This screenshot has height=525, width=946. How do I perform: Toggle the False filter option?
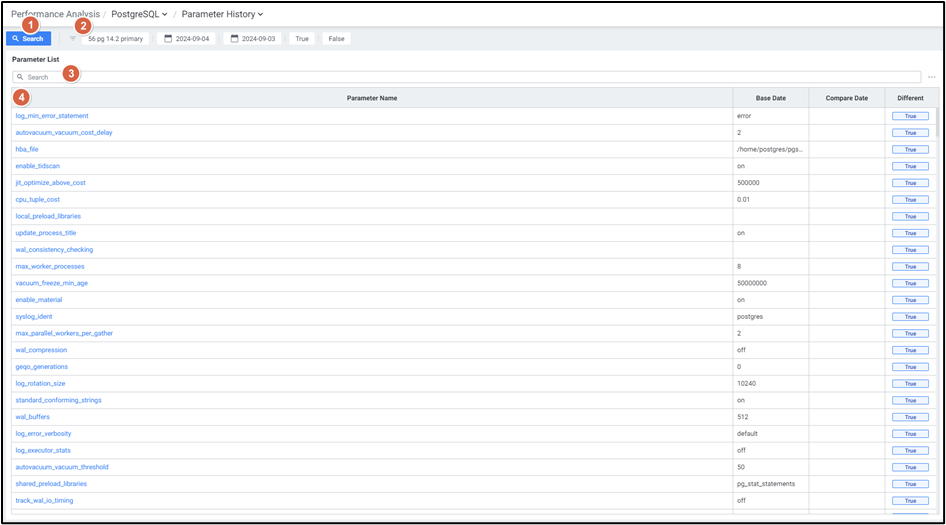tap(335, 39)
